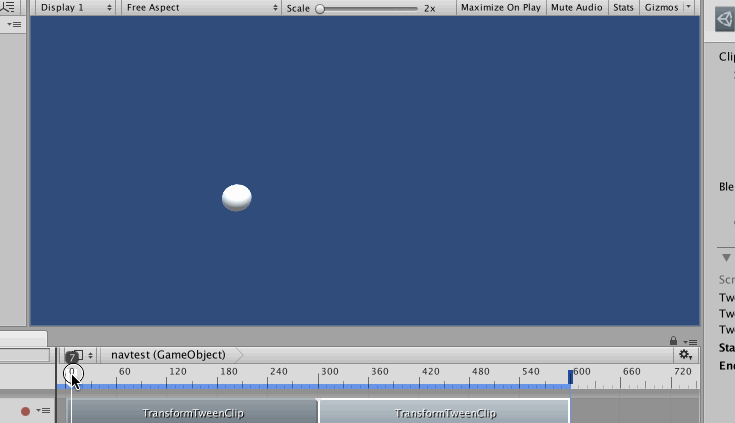Click the white sphere in the Game view
This screenshot has height=423, width=735.
pyautogui.click(x=237, y=198)
